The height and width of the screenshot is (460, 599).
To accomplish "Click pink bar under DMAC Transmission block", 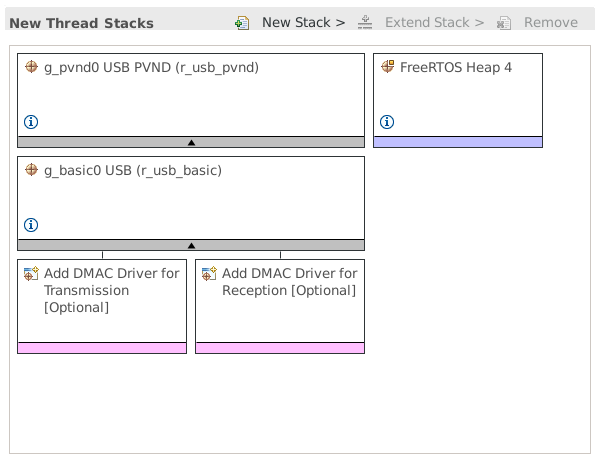I will point(102,348).
